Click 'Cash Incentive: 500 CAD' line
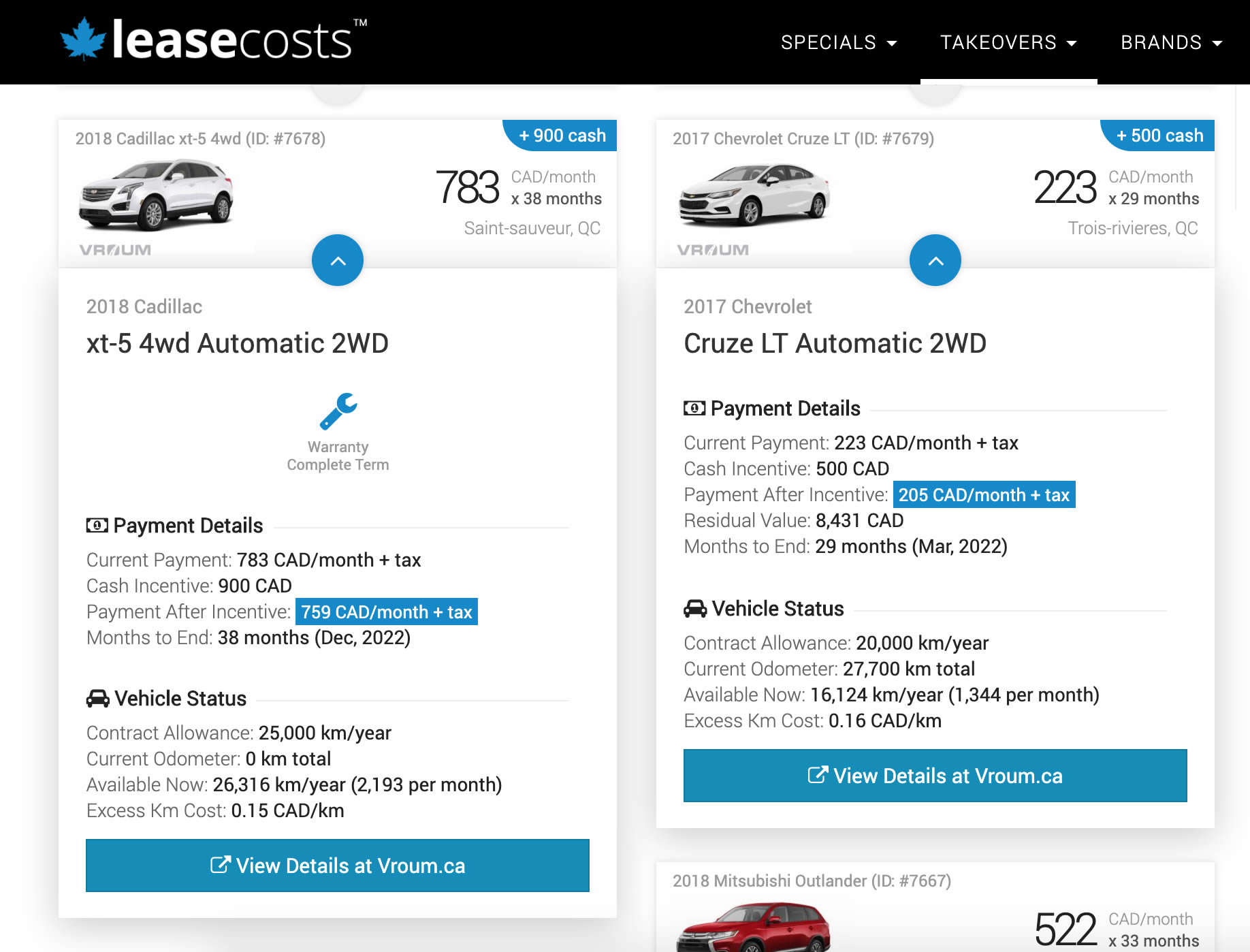This screenshot has height=952, width=1250. [786, 469]
